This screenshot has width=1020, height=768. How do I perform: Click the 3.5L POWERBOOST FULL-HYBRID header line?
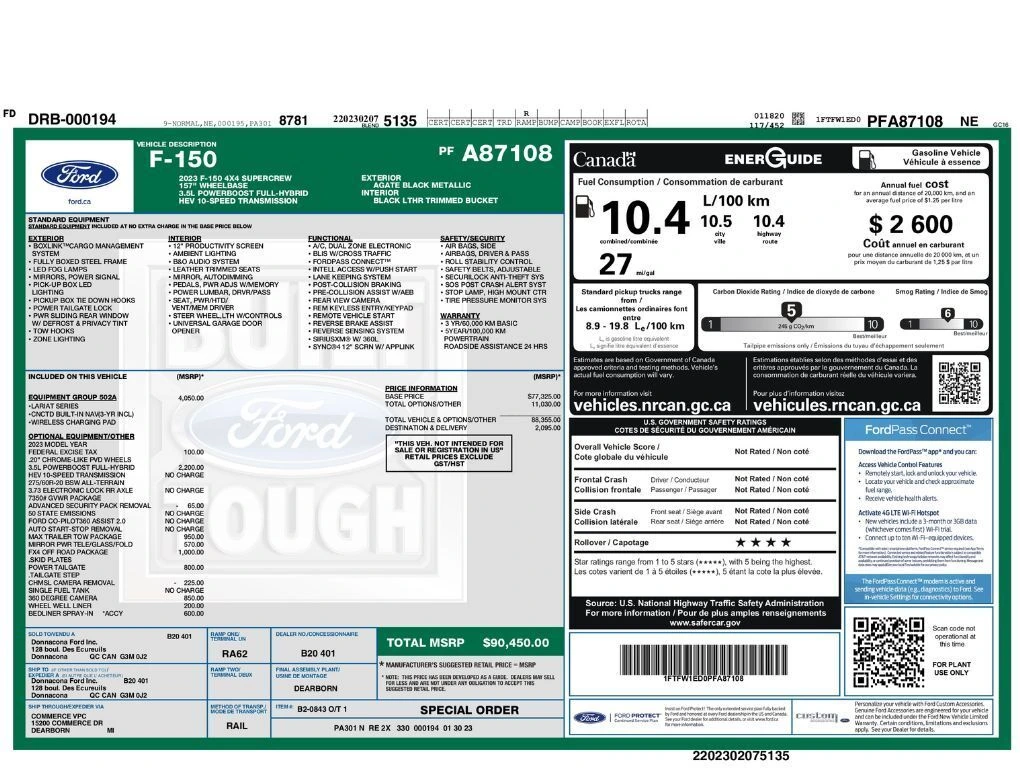[x=243, y=193]
